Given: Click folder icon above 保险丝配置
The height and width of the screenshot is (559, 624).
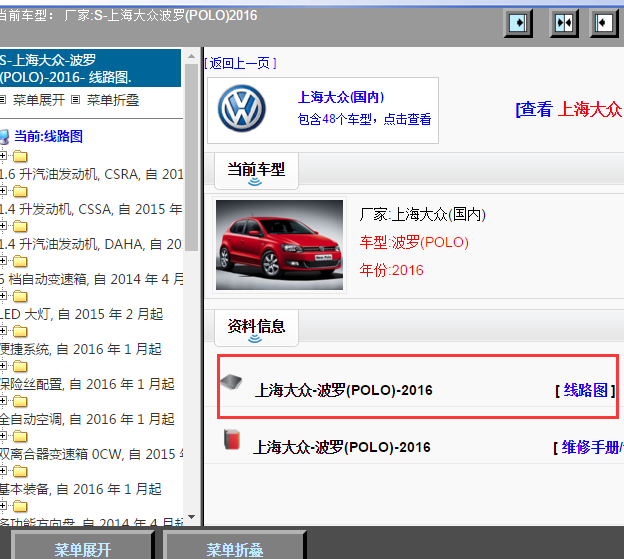Looking at the screenshot, I should coord(20,366).
